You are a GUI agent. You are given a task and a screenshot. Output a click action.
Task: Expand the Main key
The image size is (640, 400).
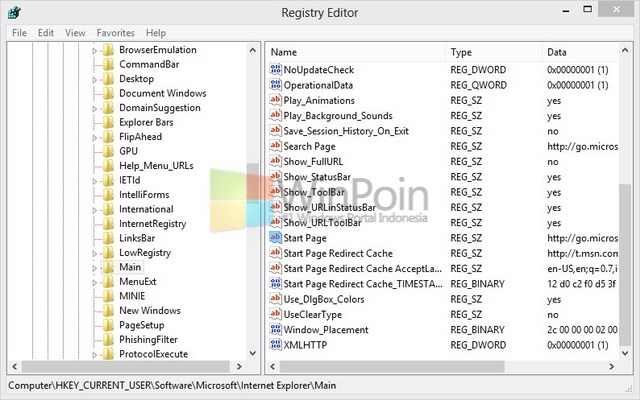[95, 268]
